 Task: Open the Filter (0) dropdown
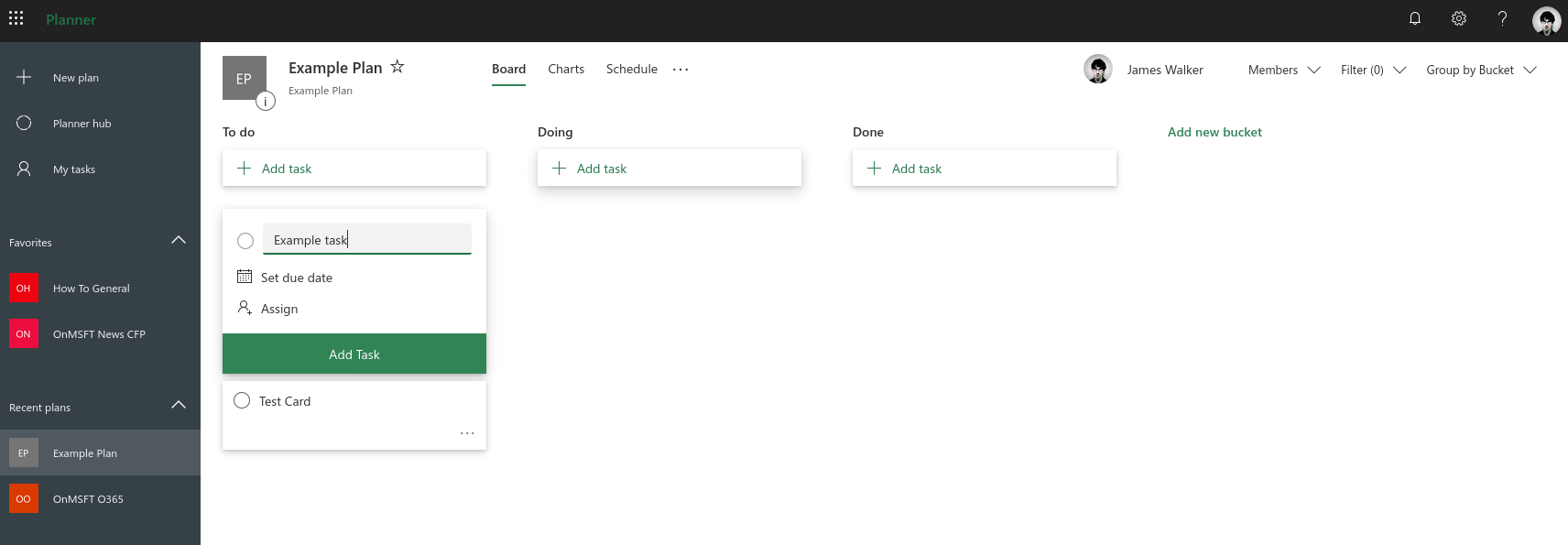point(1373,70)
